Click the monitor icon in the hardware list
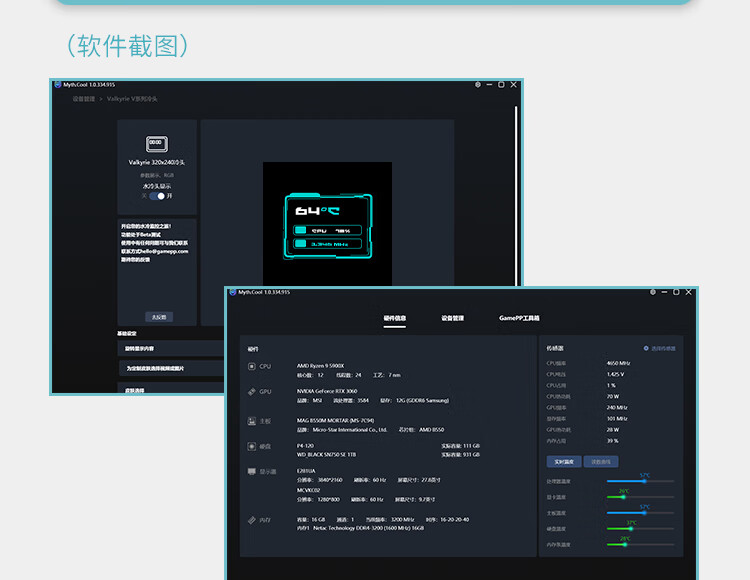The height and width of the screenshot is (580, 750). pyautogui.click(x=252, y=471)
